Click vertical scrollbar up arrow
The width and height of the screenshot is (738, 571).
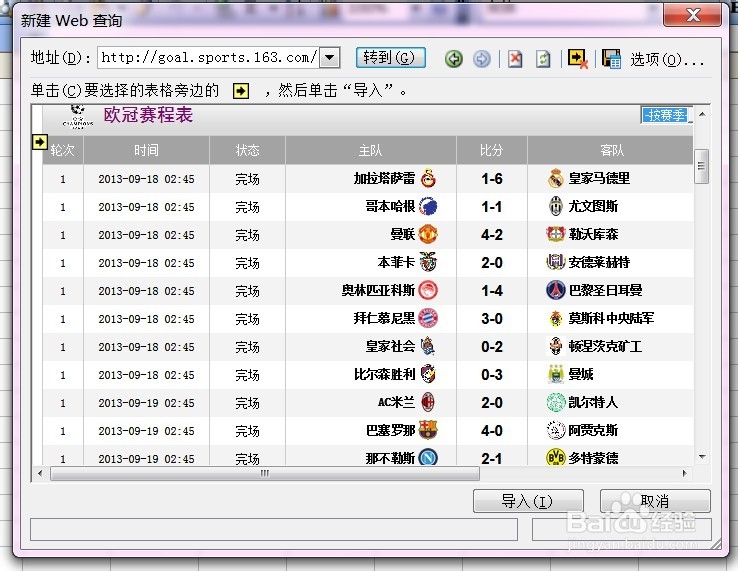[702, 114]
